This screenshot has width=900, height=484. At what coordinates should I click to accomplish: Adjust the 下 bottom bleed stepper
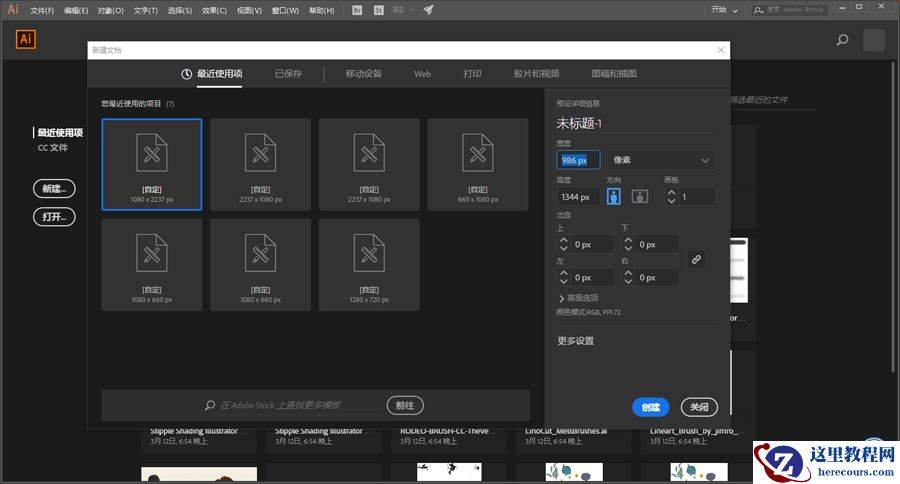pos(628,245)
